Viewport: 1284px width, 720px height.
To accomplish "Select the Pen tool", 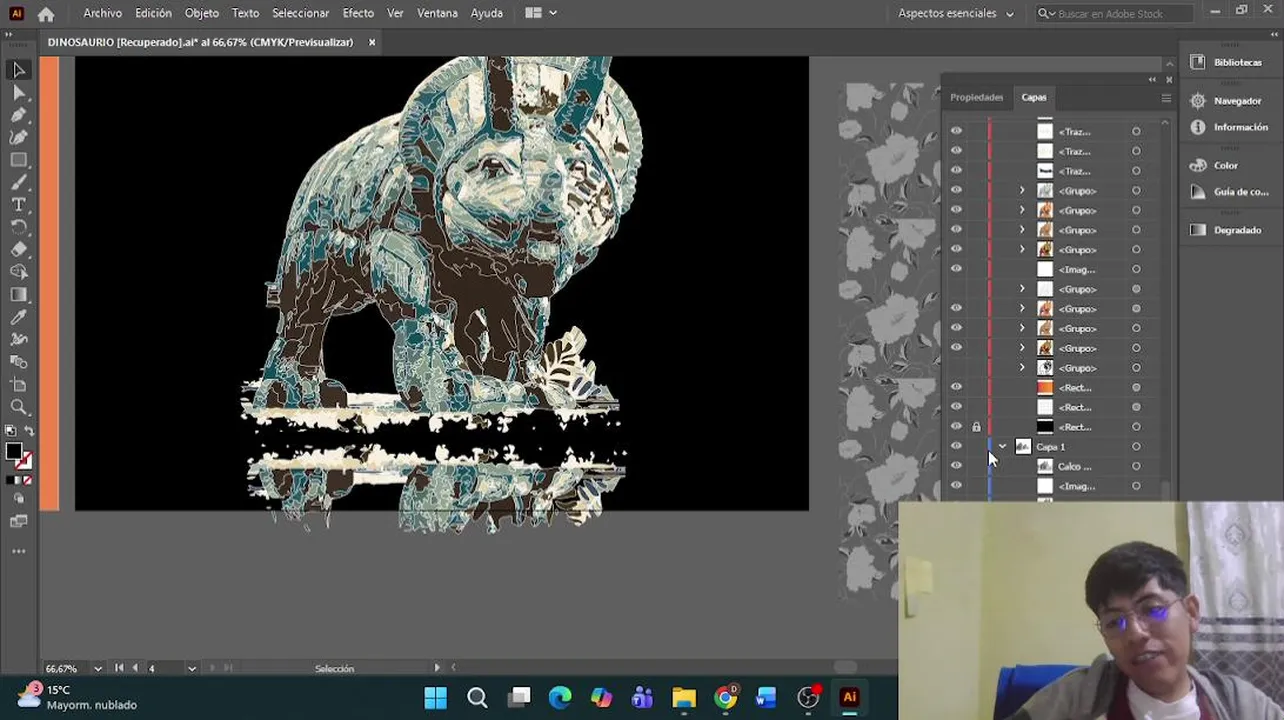I will click(18, 115).
